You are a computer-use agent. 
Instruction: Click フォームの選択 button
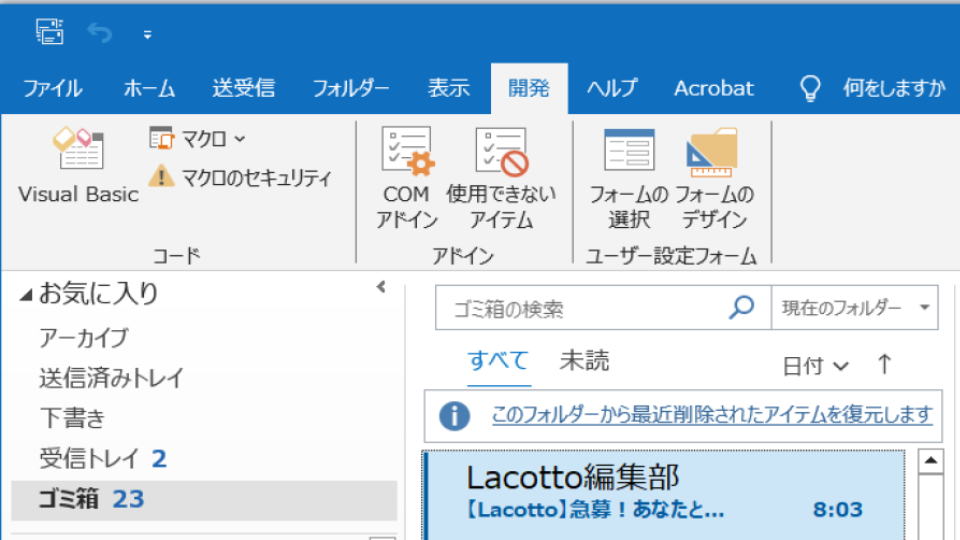tap(629, 179)
